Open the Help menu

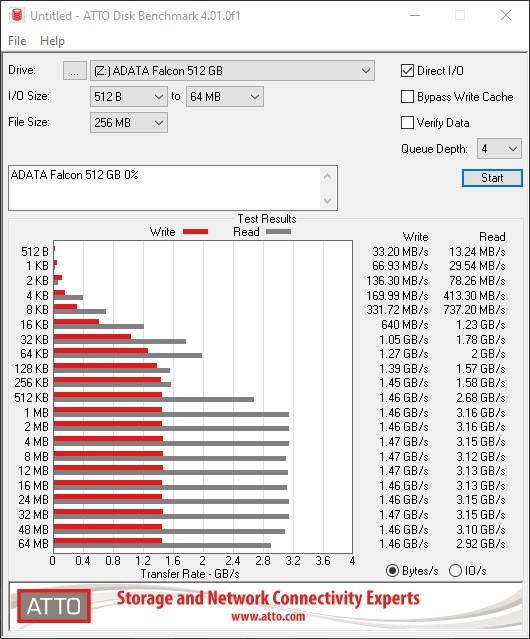pos(52,41)
